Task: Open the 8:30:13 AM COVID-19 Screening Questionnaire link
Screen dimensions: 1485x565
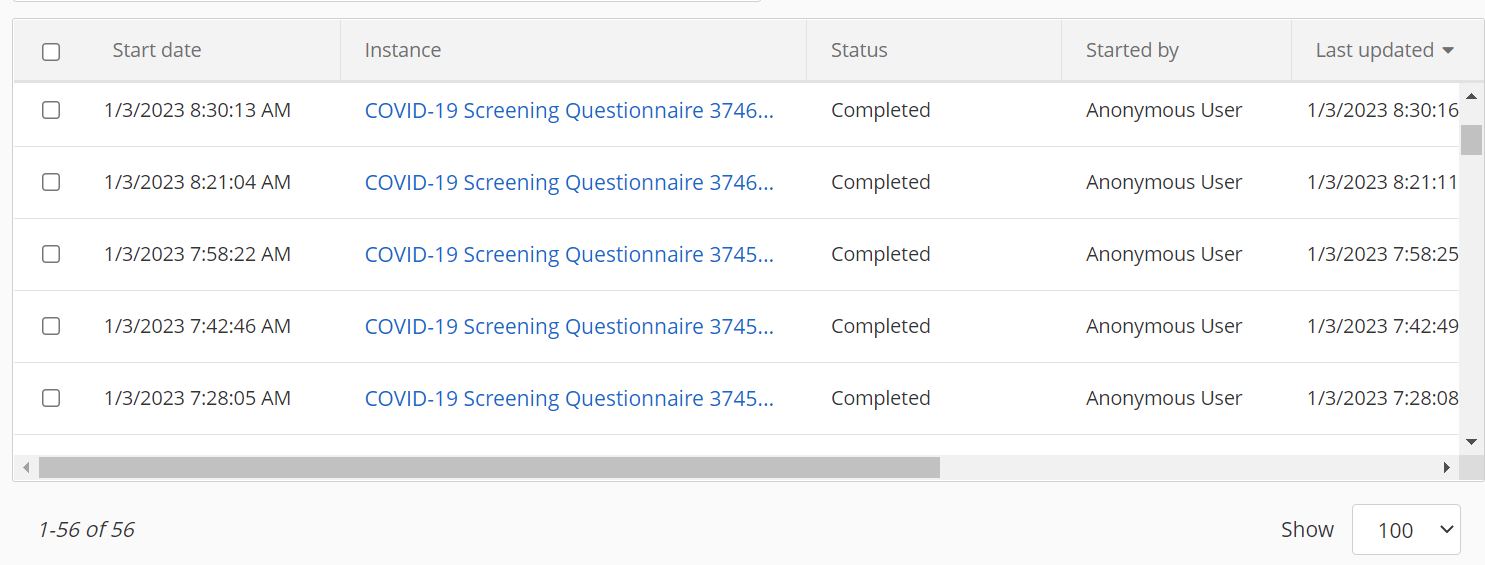Action: (569, 111)
